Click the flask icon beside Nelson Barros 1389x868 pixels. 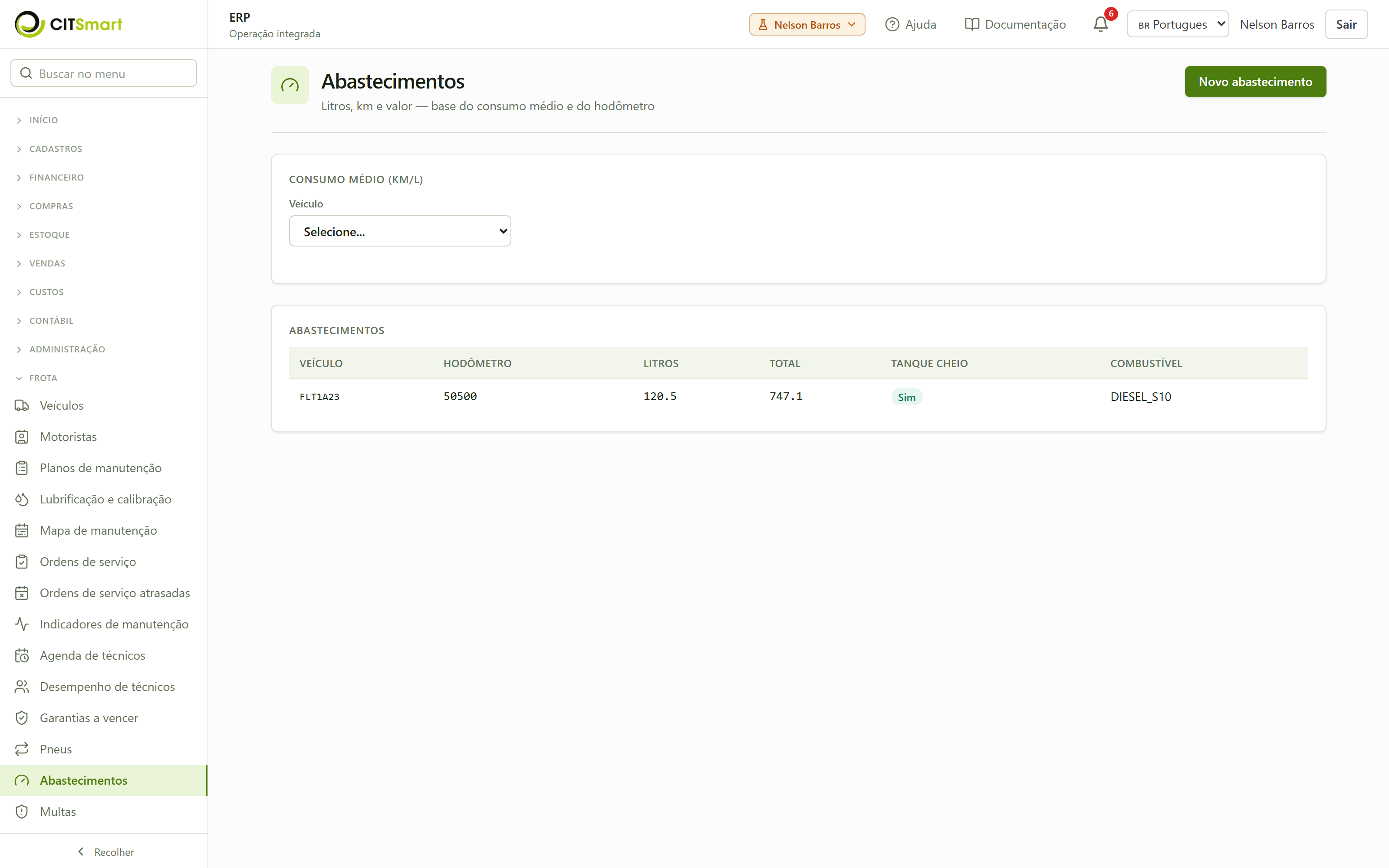pos(763,25)
